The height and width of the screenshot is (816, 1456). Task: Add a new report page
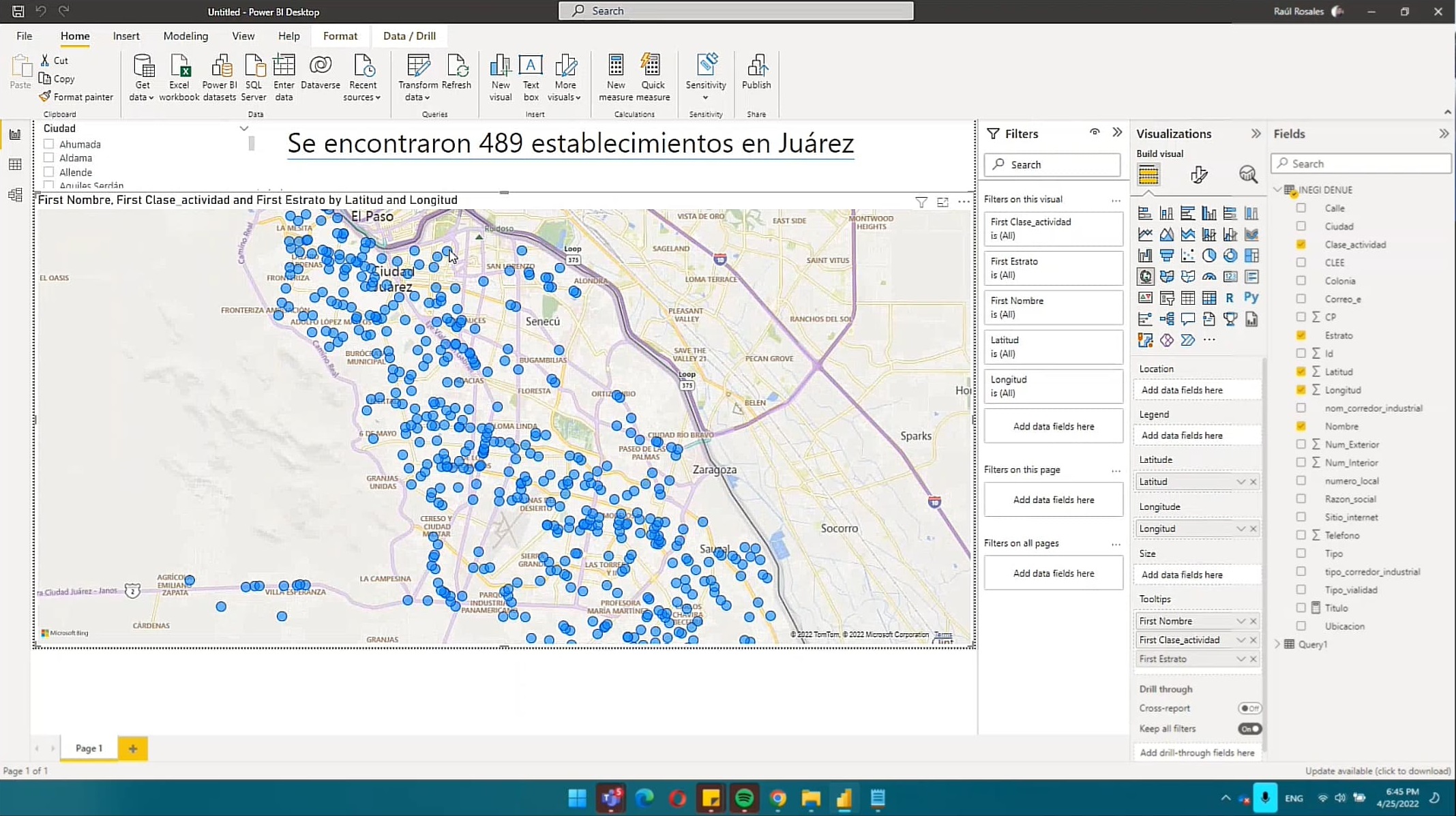(x=132, y=749)
